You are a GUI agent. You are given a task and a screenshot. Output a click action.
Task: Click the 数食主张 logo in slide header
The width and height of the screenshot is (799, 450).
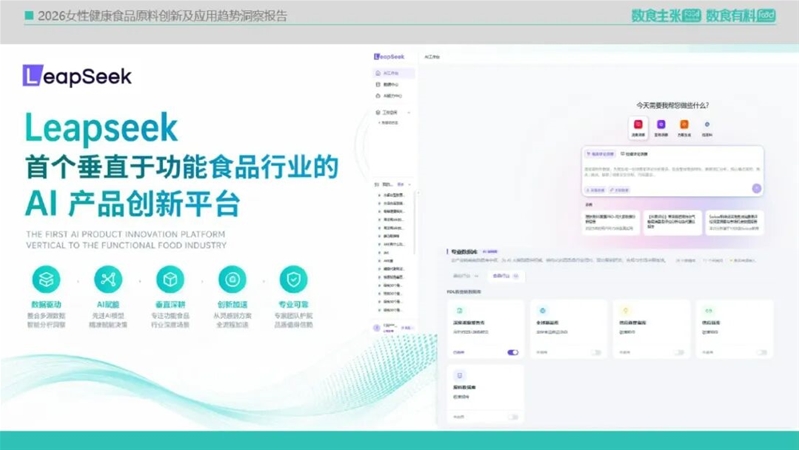[x=665, y=16]
